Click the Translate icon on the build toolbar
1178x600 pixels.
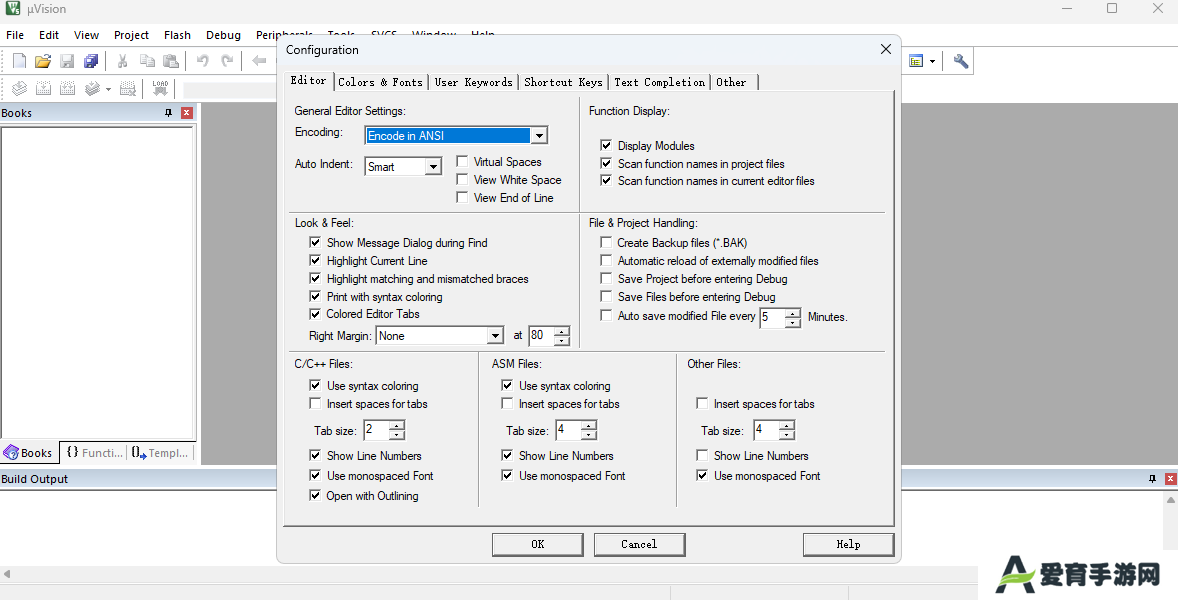click(x=20, y=89)
